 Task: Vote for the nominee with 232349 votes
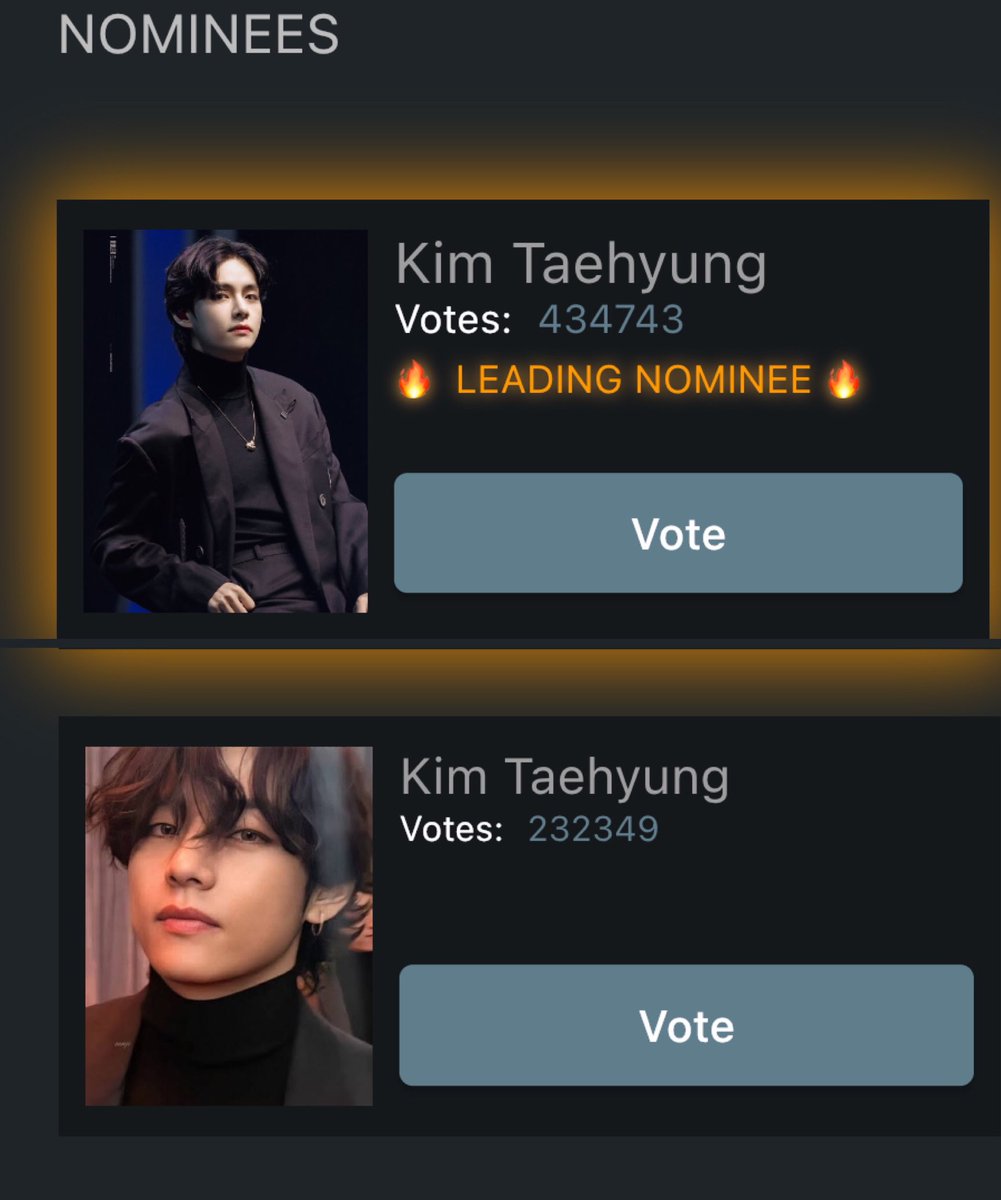(x=686, y=1025)
